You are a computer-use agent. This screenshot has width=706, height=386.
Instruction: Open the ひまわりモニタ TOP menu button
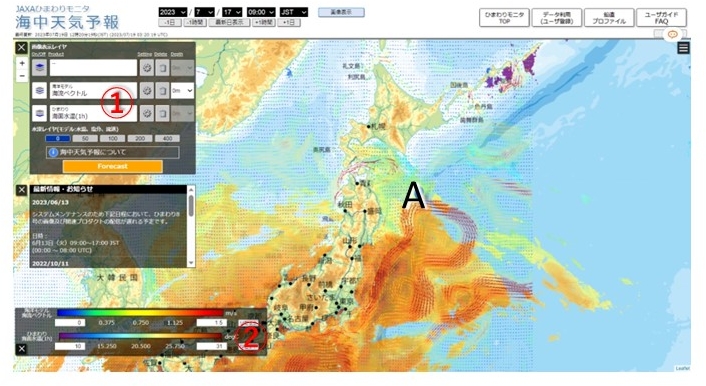(x=504, y=18)
